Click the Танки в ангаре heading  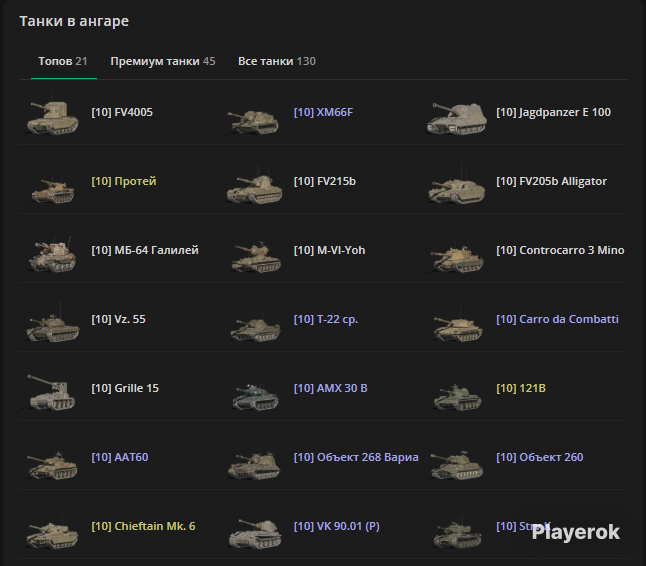74,21
